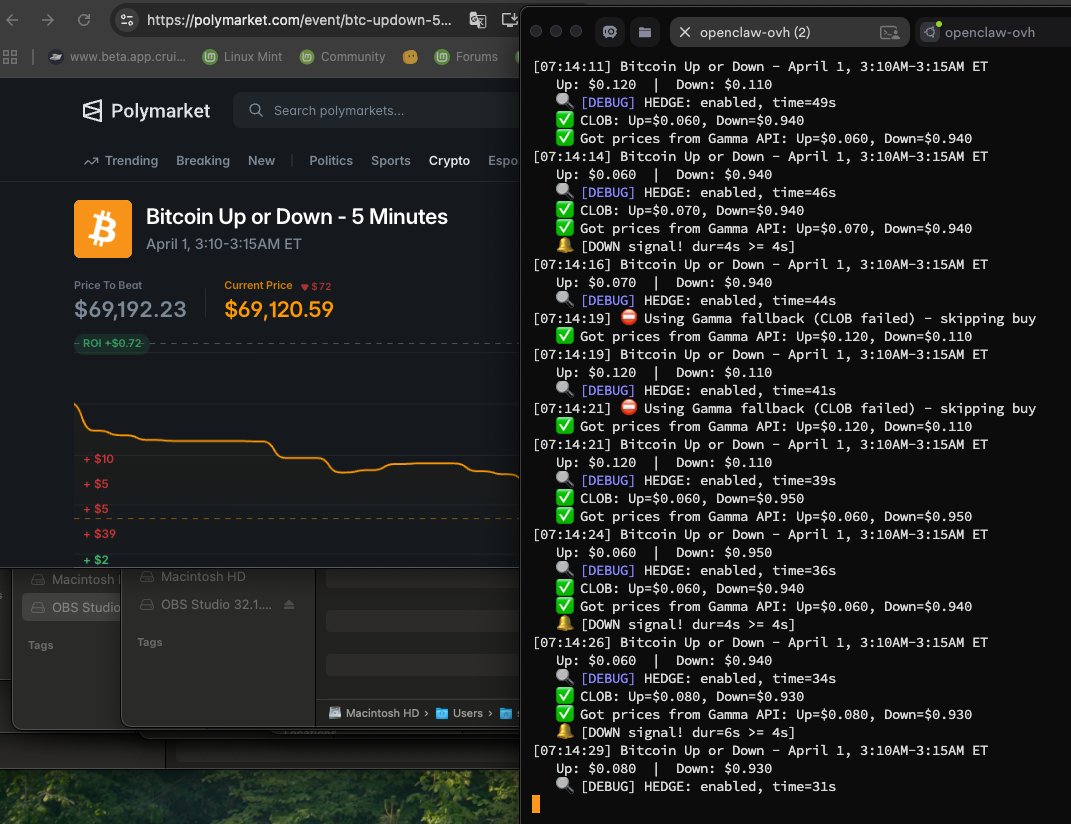The image size is (1071, 824).
Task: Click the terminal cursor prompt
Action: click(x=536, y=804)
